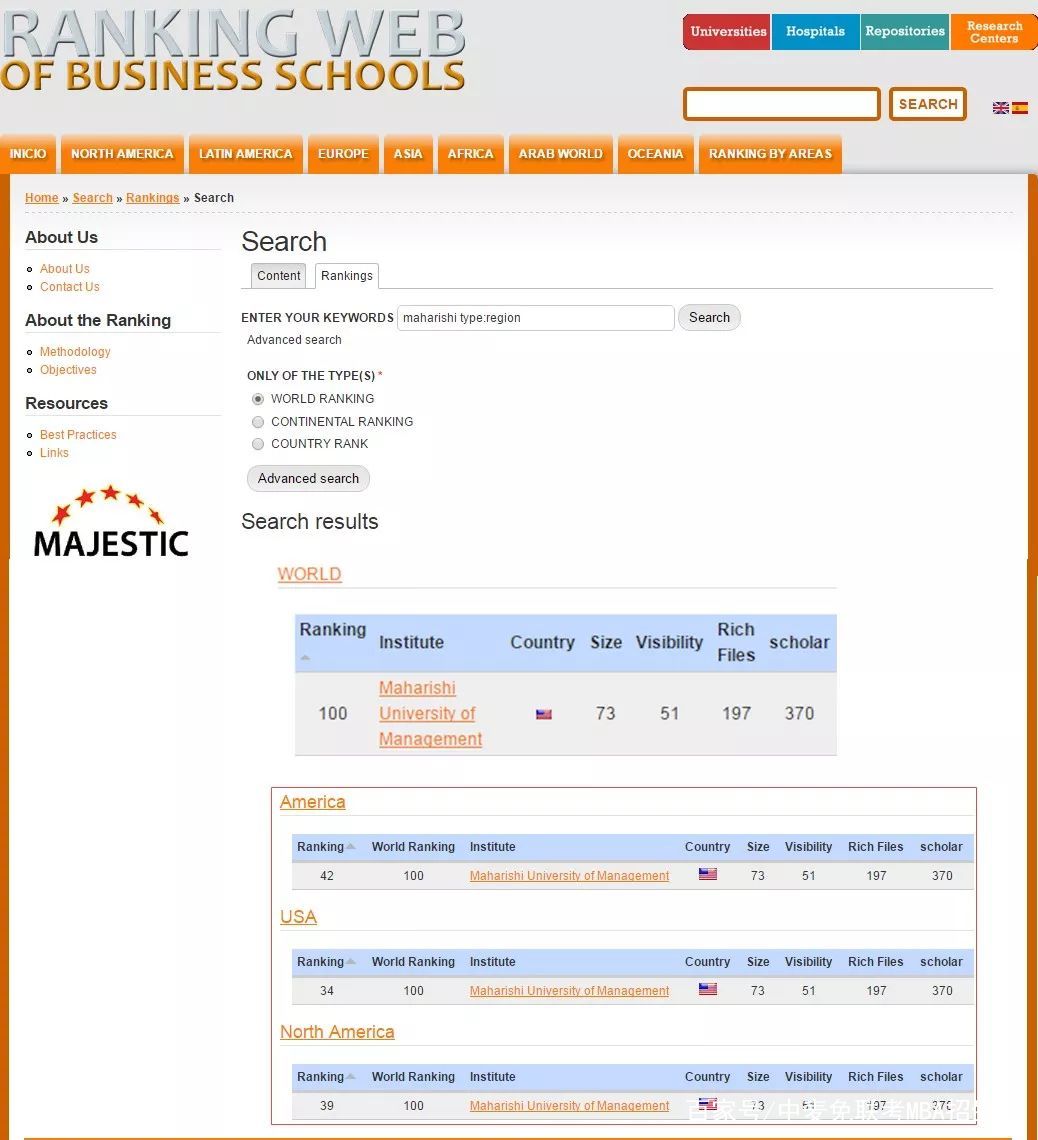1038x1140 pixels.
Task: Switch language using the English flag icon
Action: pos(1000,108)
